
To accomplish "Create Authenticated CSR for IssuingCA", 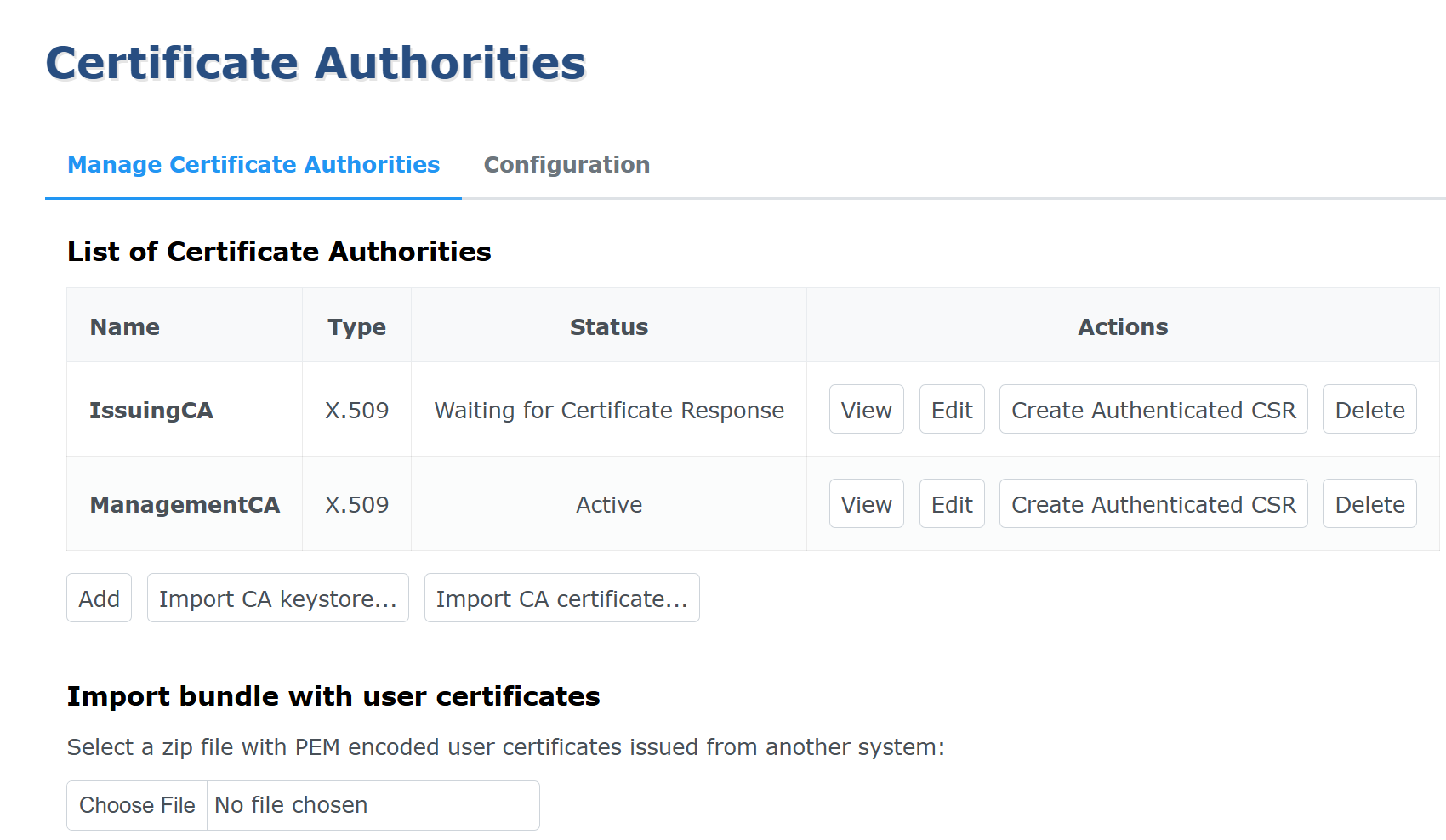I will 1153,410.
